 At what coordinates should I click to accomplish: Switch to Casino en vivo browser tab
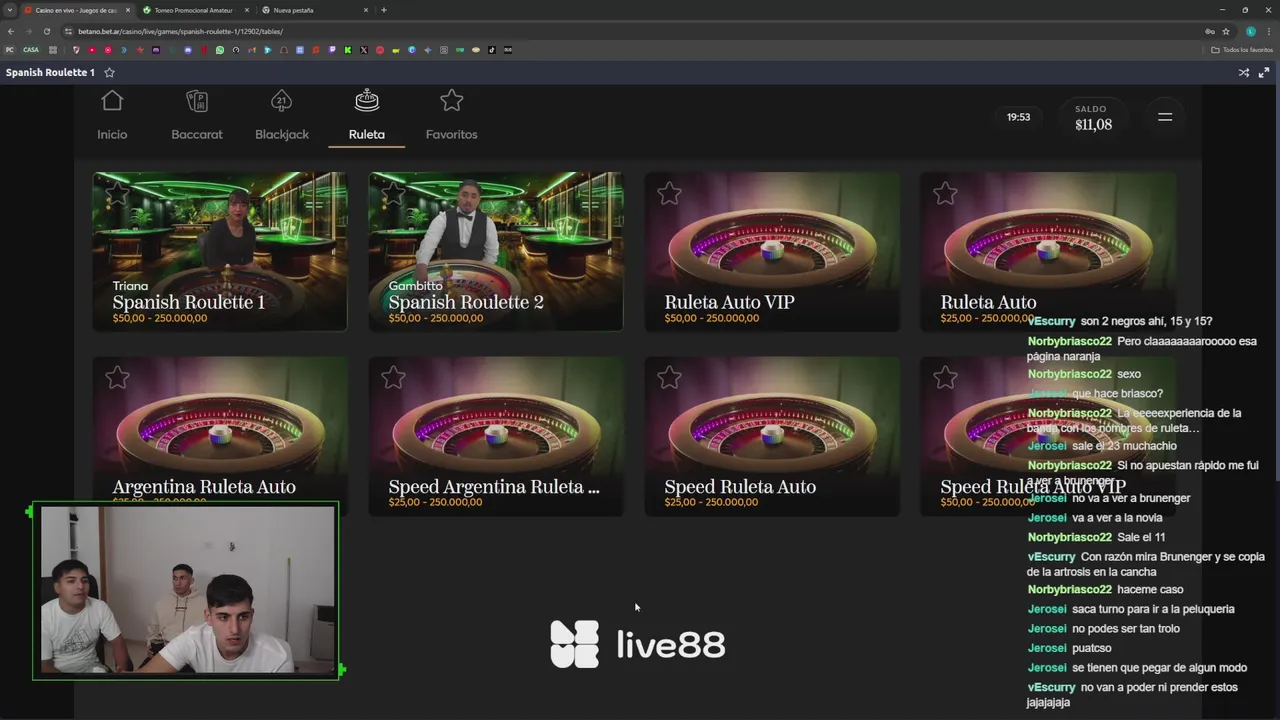pos(76,10)
